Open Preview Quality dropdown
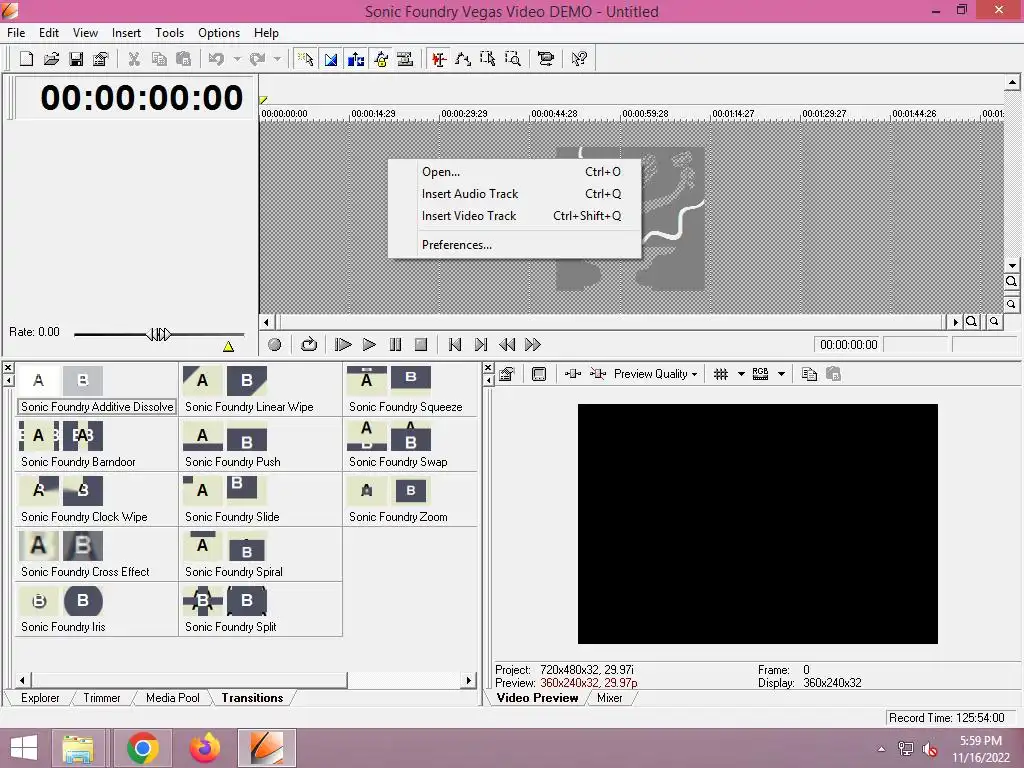Viewport: 1024px width, 768px height. click(656, 374)
